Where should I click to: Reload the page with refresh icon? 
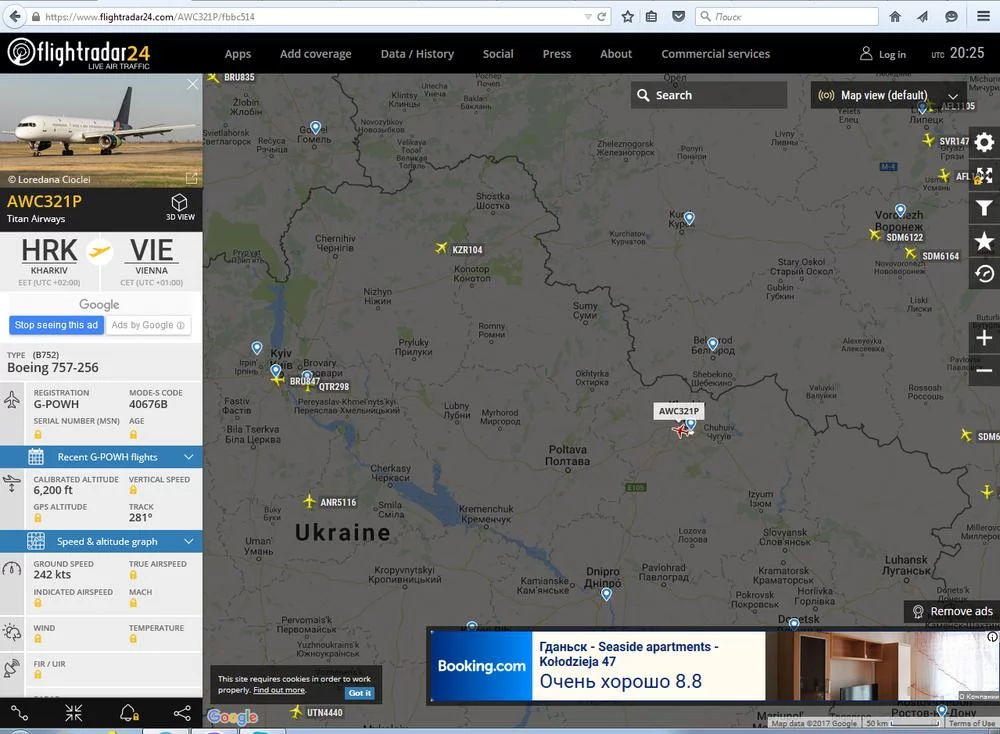point(601,17)
